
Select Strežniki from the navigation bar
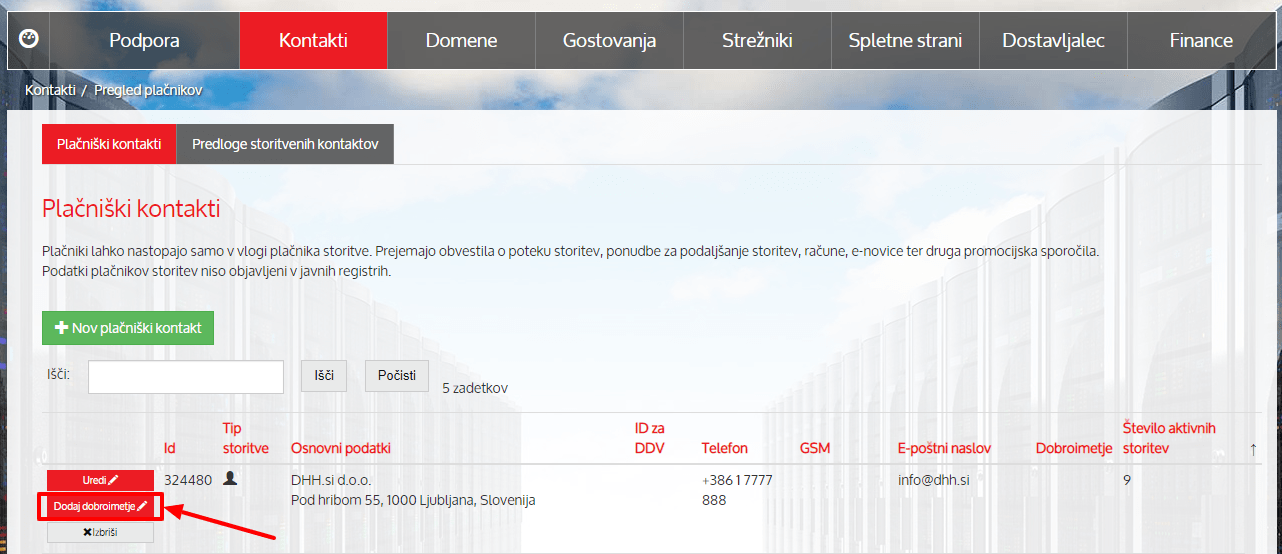[757, 41]
